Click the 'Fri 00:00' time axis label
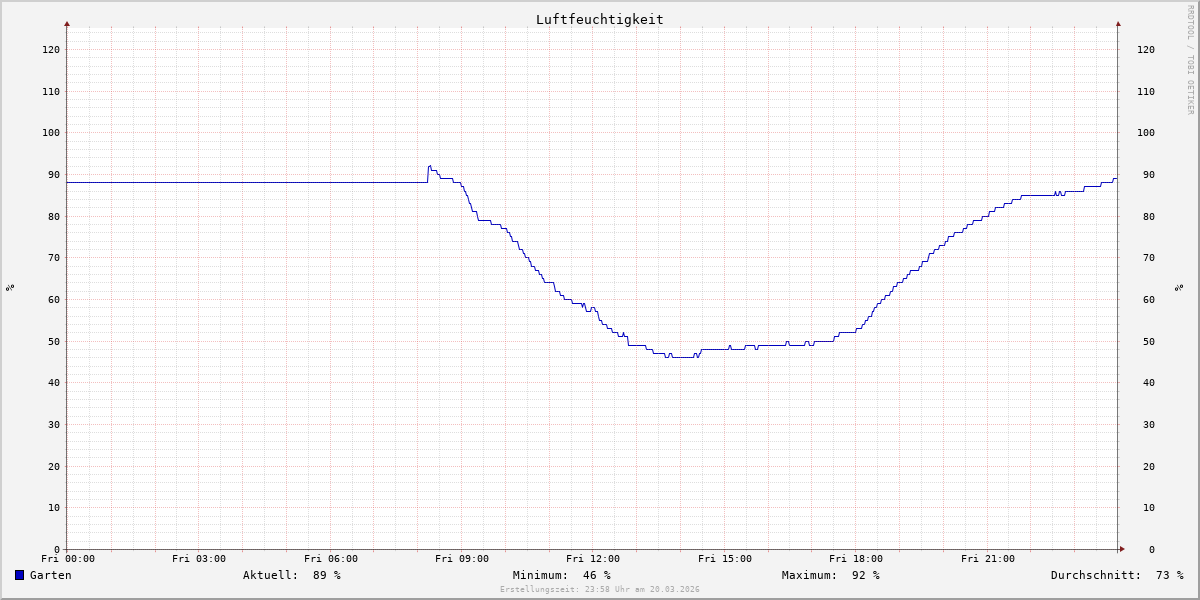The width and height of the screenshot is (1200, 600). click(68, 559)
